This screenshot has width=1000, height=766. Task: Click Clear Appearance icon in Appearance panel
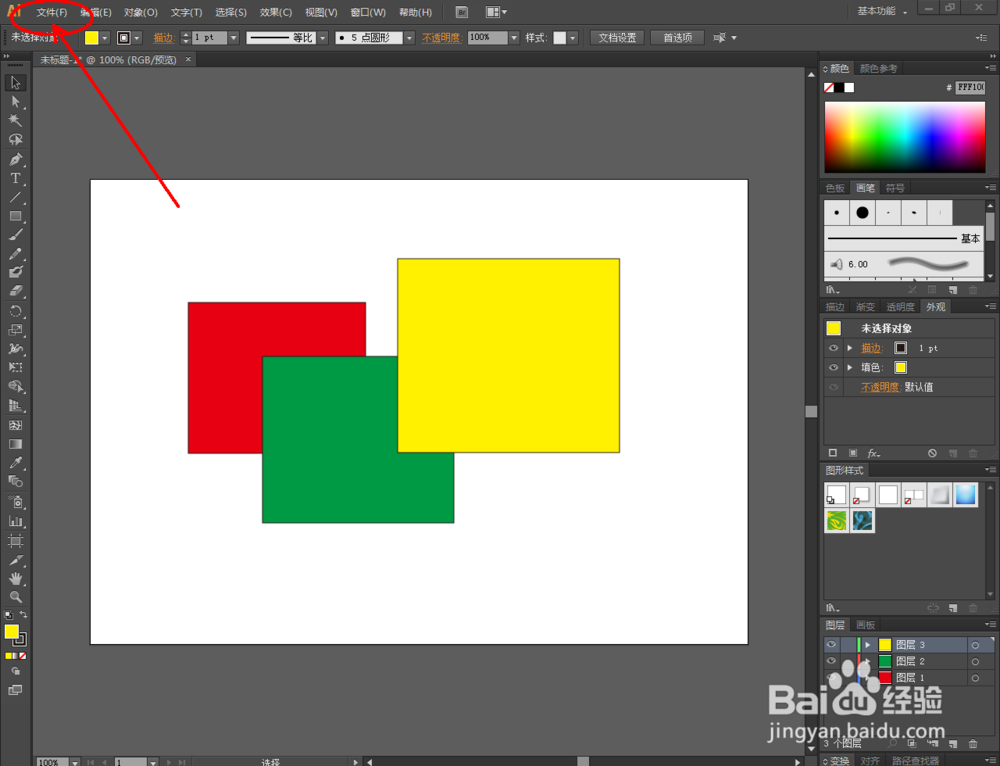pyautogui.click(x=932, y=453)
